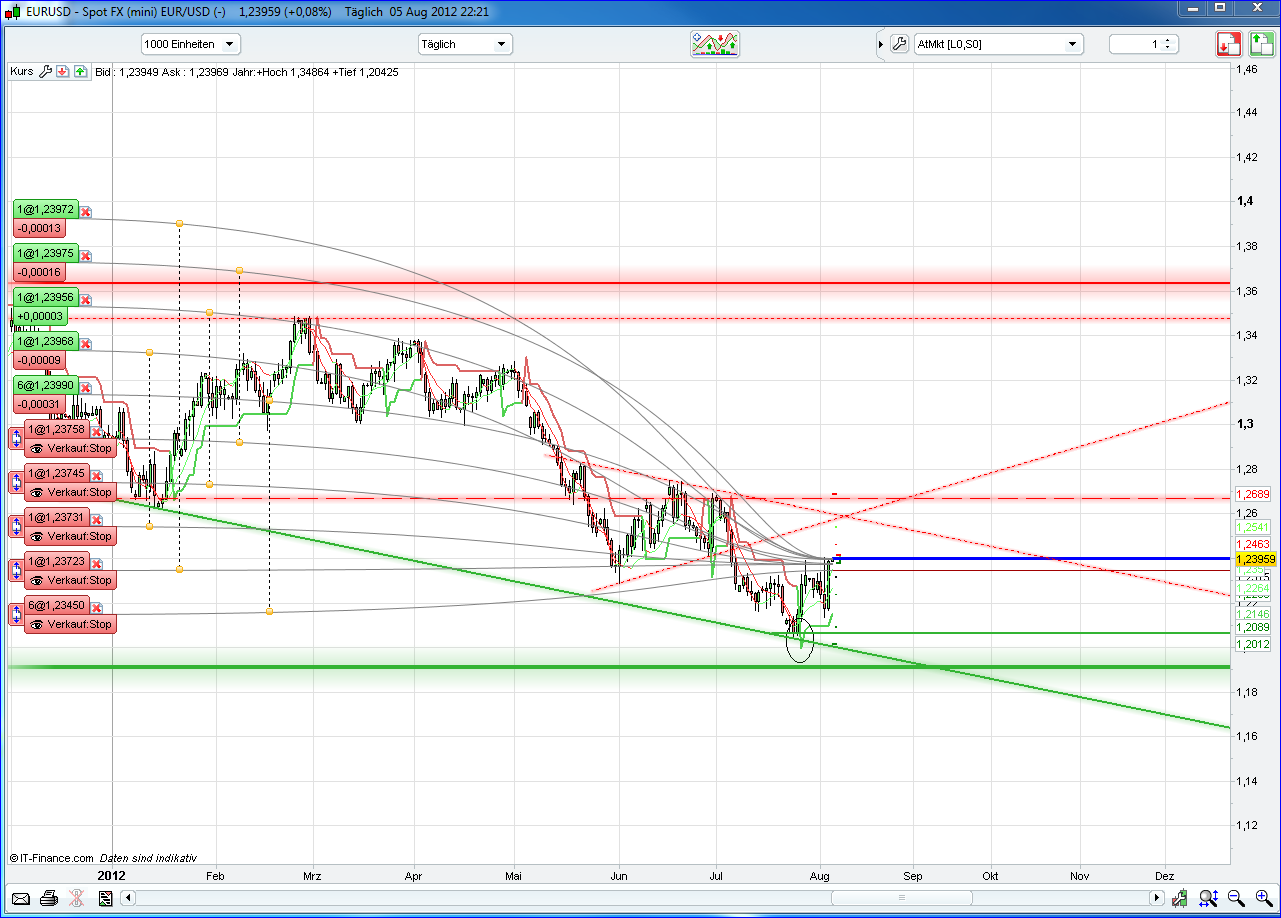This screenshot has height=918, width=1281.
Task: Click the green buy order button
Action: click(x=1261, y=44)
